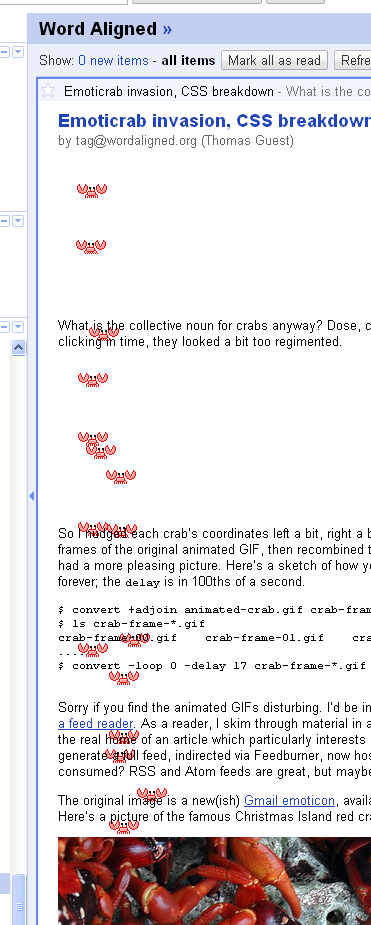Viewport: 371px width, 925px height.
Task: Open the third sidebar section's dropdown arrow
Action: (18, 326)
